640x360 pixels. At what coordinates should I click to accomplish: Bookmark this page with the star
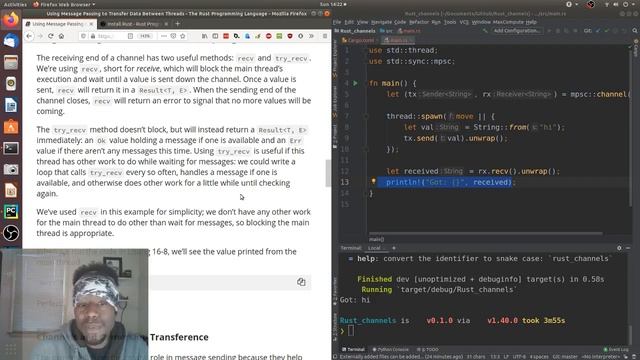click(x=183, y=36)
